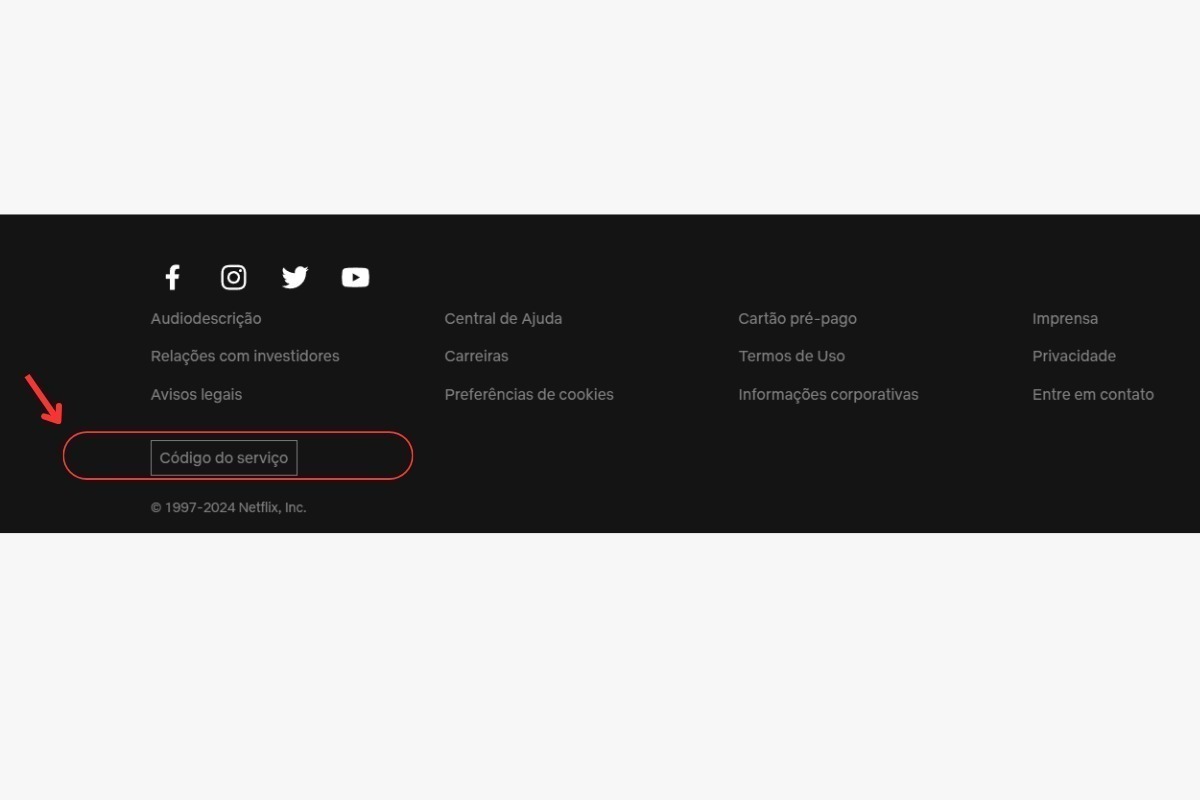Click Entre em contato

(1093, 394)
